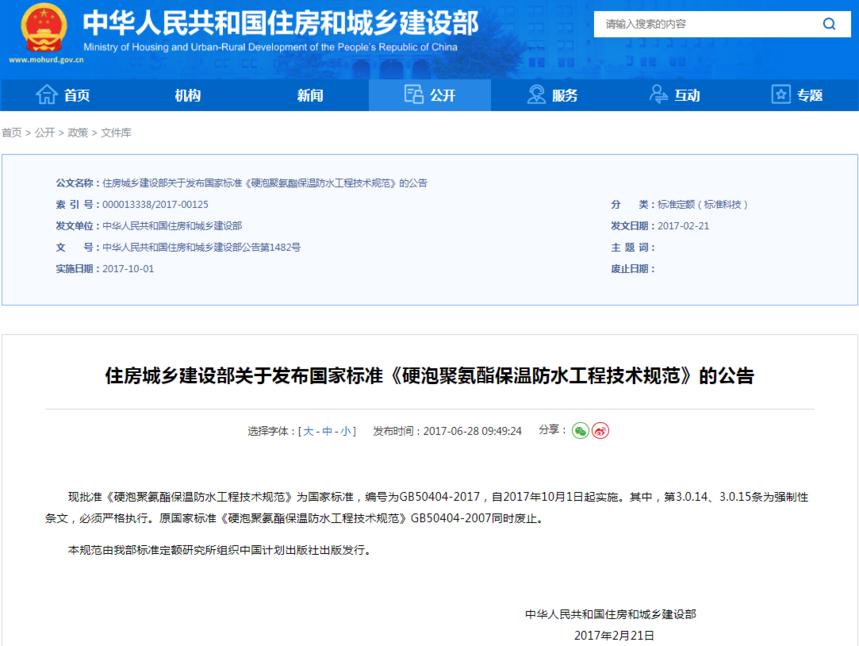Click 政策 in the breadcrumb trail
This screenshot has width=859, height=646.
coord(78,133)
